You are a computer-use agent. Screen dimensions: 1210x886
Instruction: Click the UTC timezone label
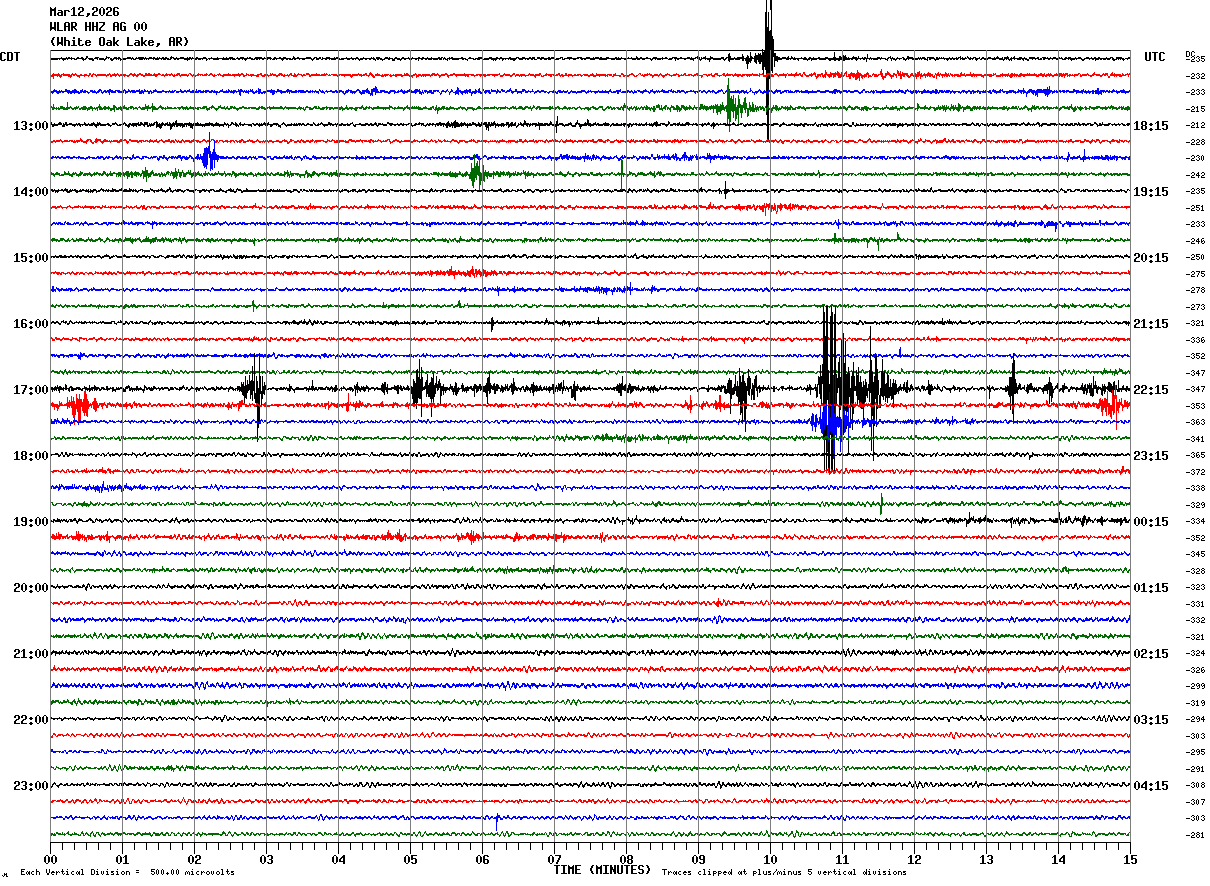pyautogui.click(x=1155, y=57)
